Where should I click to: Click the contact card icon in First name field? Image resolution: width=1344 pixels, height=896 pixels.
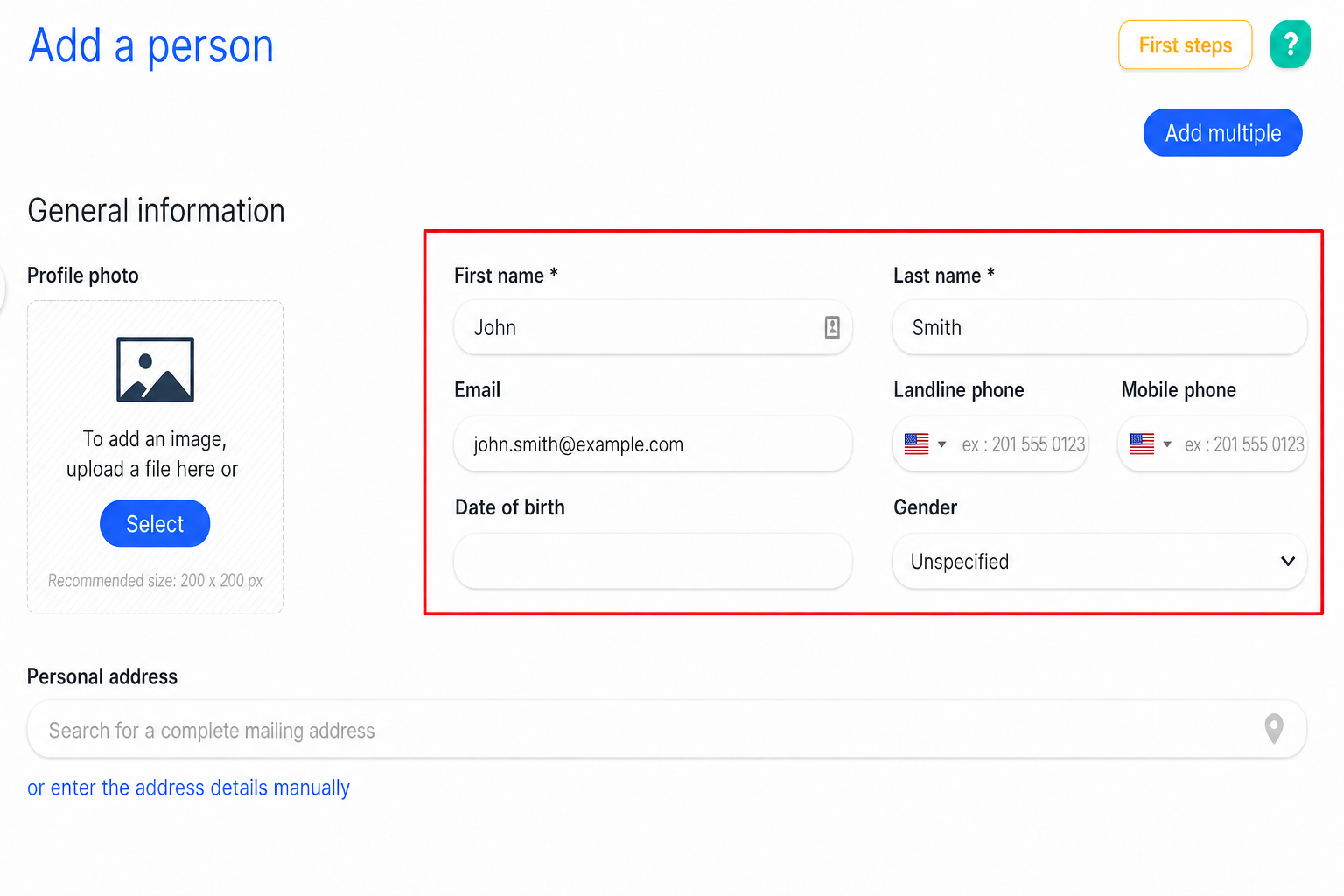pos(832,327)
